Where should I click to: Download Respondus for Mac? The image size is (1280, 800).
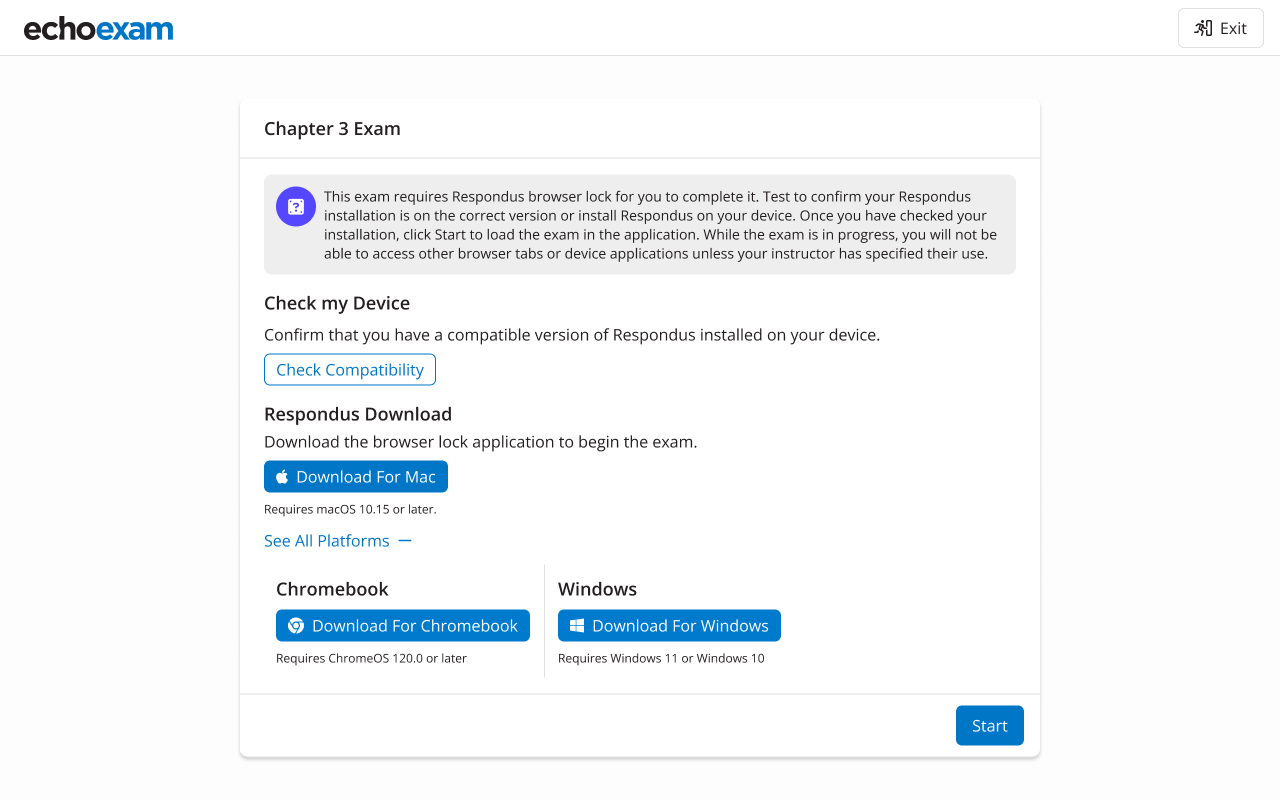tap(356, 477)
